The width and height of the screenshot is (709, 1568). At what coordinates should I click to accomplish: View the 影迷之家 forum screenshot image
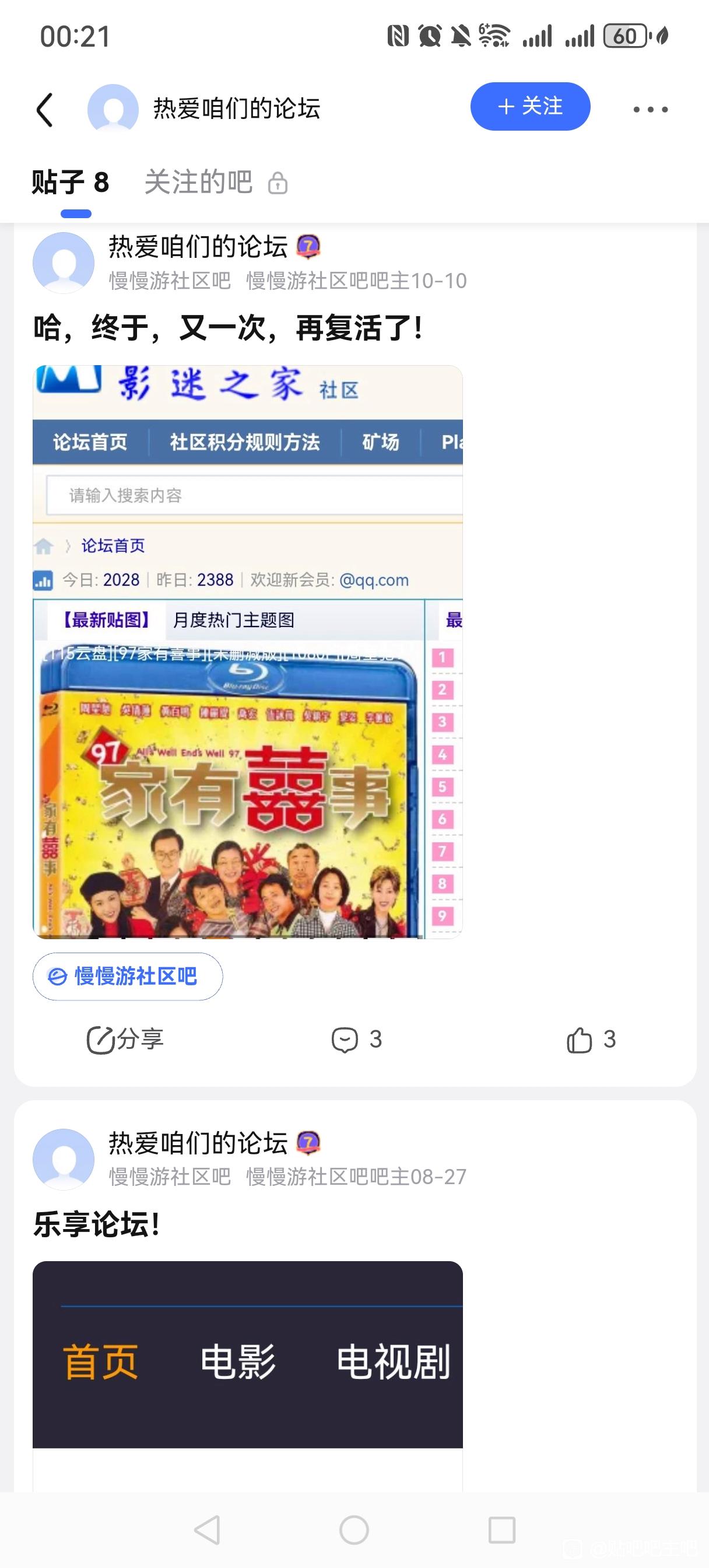pyautogui.click(x=248, y=652)
